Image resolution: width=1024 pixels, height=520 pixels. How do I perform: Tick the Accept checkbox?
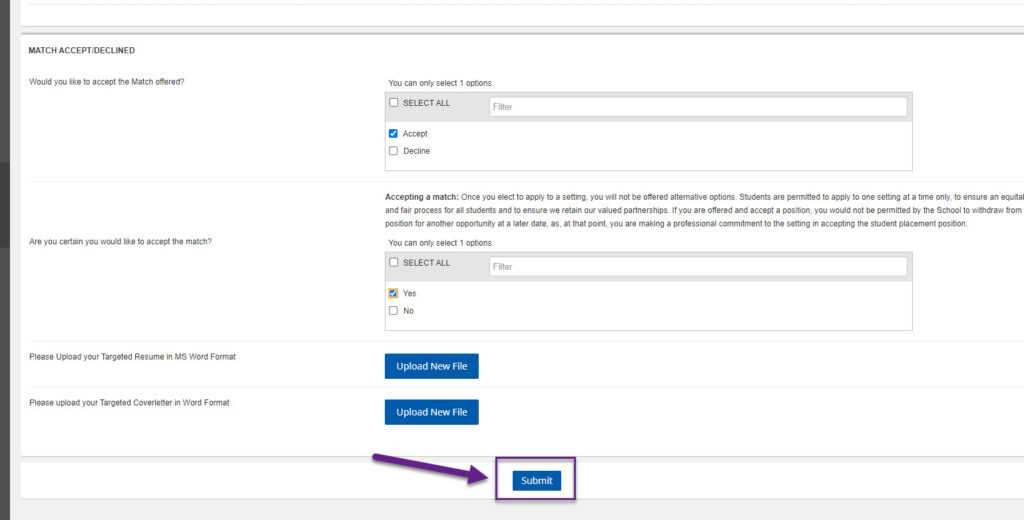pyautogui.click(x=393, y=134)
